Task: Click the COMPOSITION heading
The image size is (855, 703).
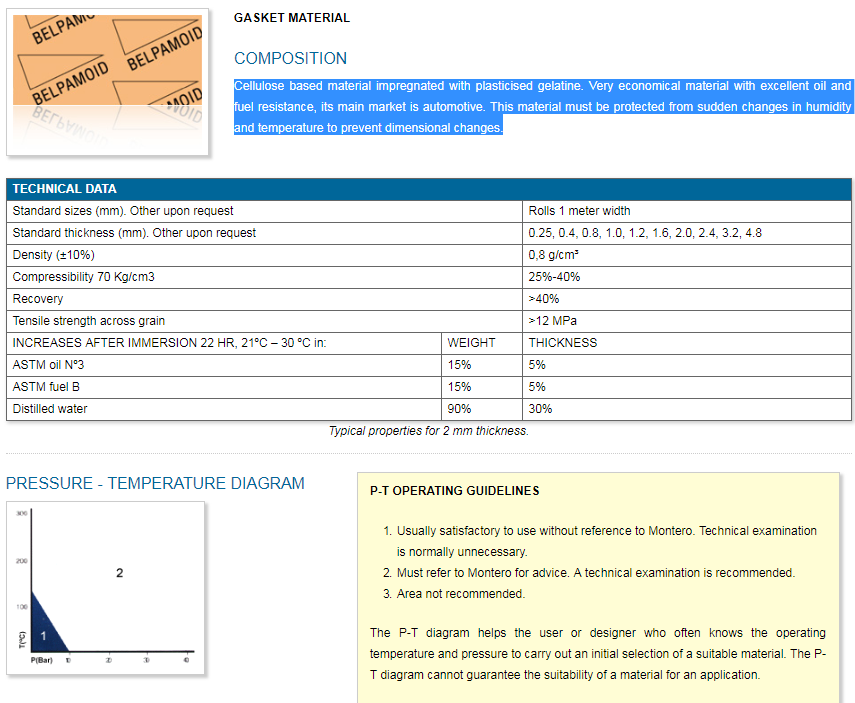Action: [x=290, y=58]
